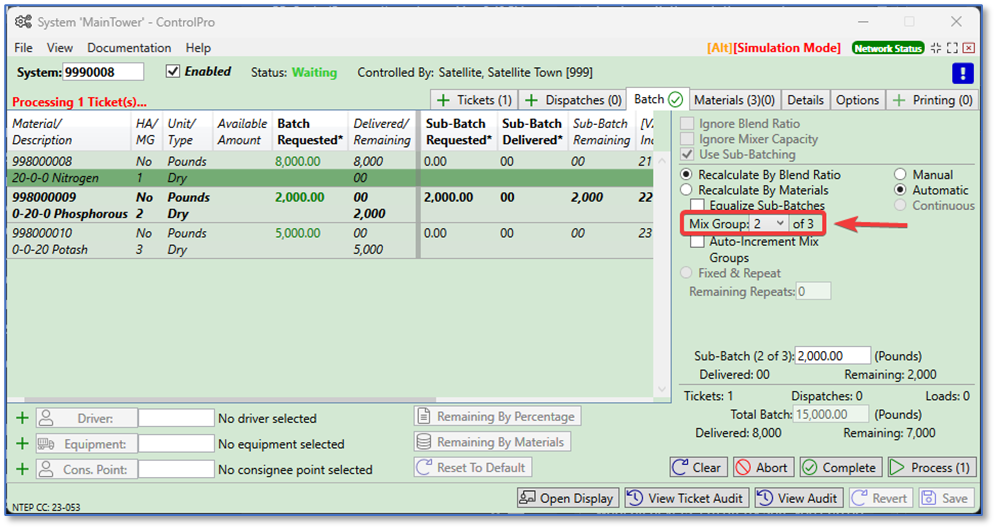Click the Process (1) button
Image resolution: width=996 pixels, height=529 pixels.
point(930,467)
